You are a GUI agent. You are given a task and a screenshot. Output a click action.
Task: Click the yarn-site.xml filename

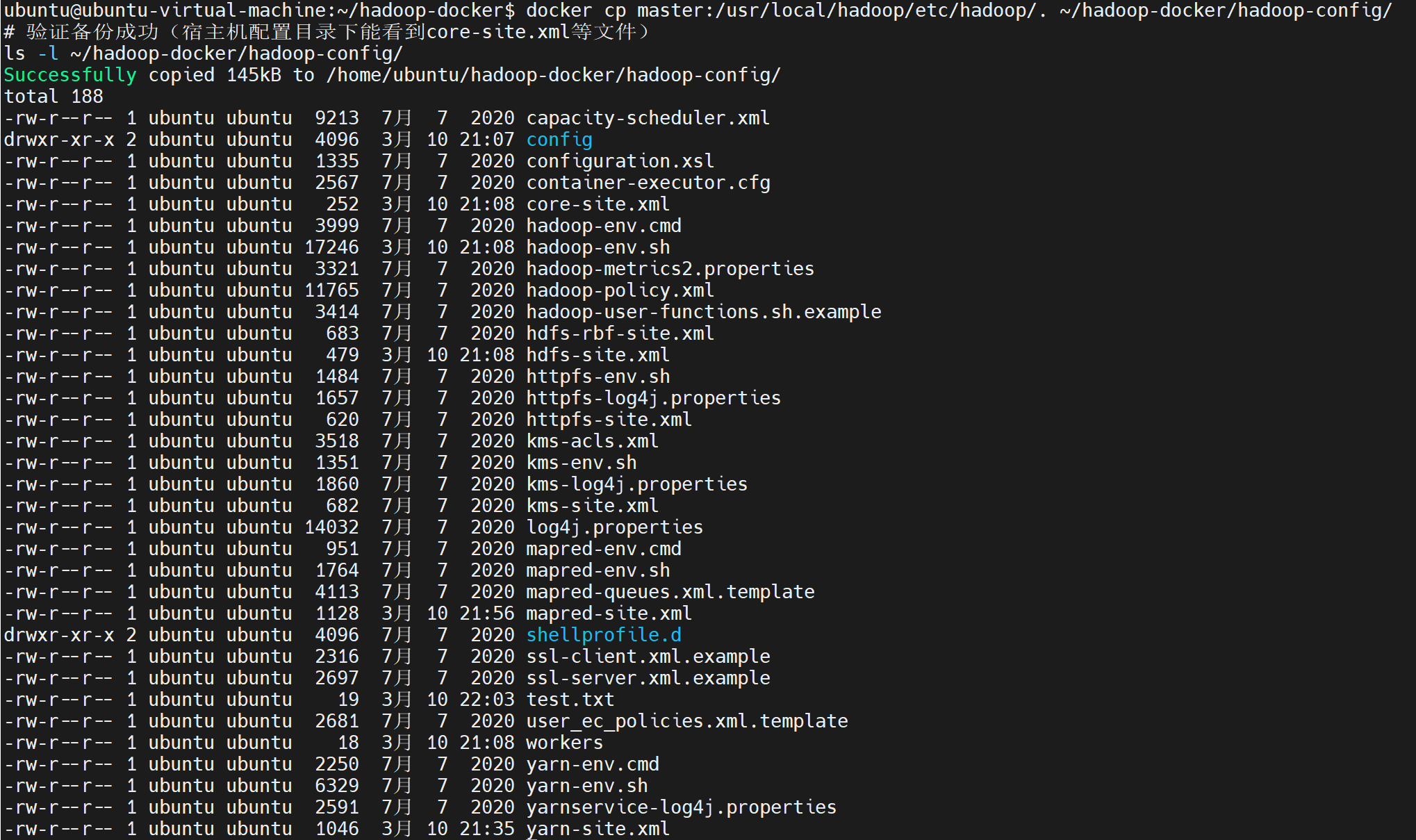(x=598, y=829)
